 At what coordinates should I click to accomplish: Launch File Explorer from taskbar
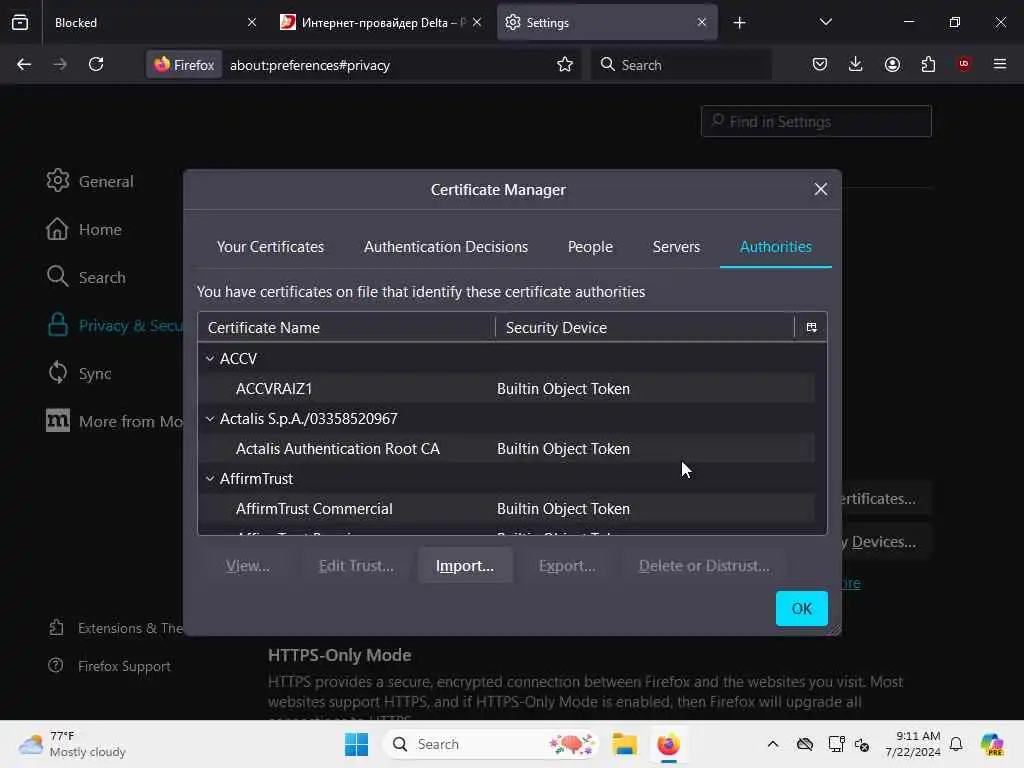624,744
